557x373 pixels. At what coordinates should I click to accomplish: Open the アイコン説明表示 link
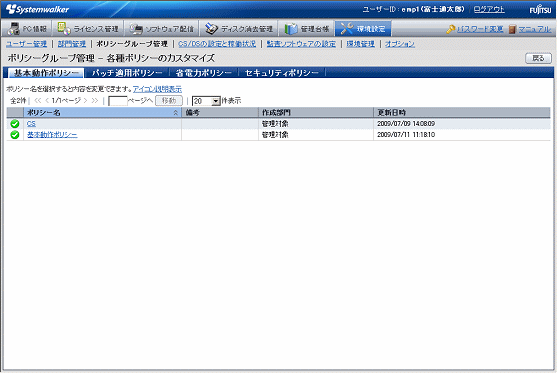157,89
